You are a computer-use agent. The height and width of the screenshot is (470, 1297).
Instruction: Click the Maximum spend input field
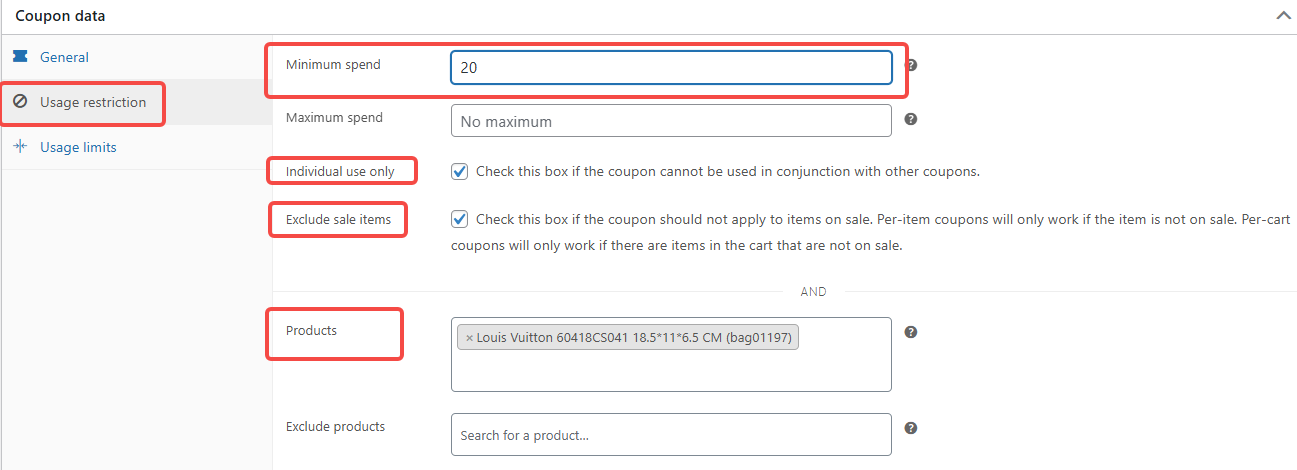tap(671, 121)
